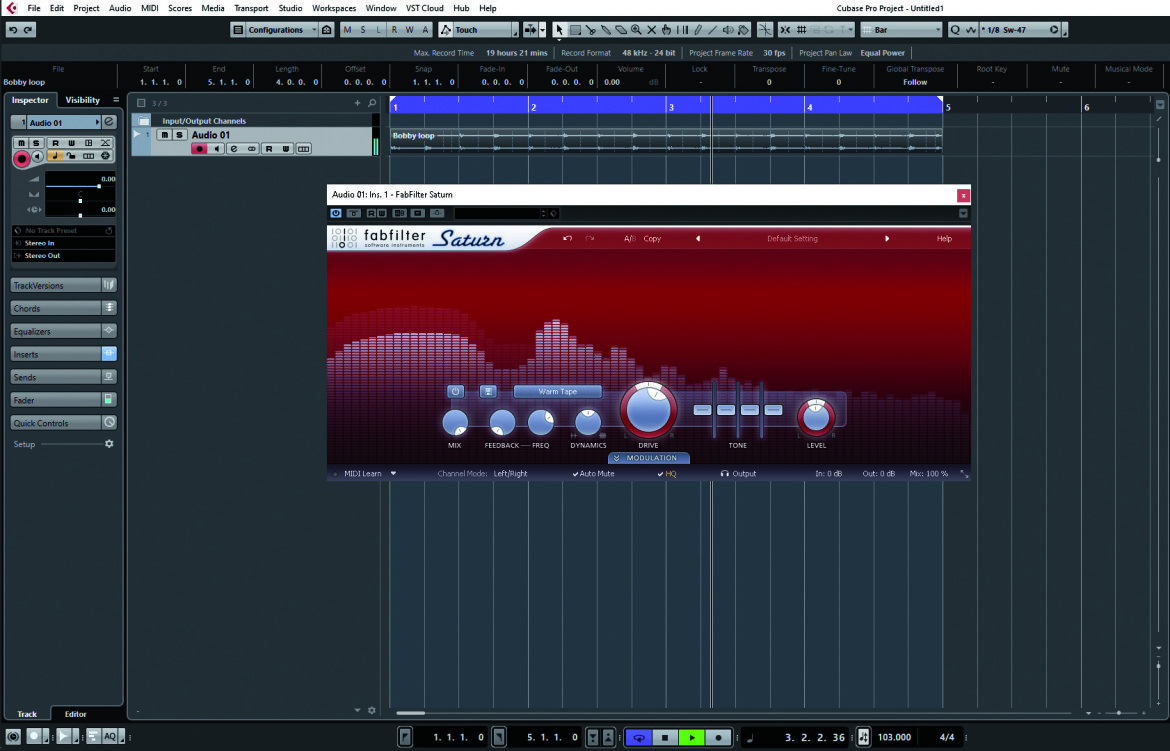Click the Copy button in Saturn
Image resolution: width=1170 pixels, height=751 pixels.
[652, 239]
